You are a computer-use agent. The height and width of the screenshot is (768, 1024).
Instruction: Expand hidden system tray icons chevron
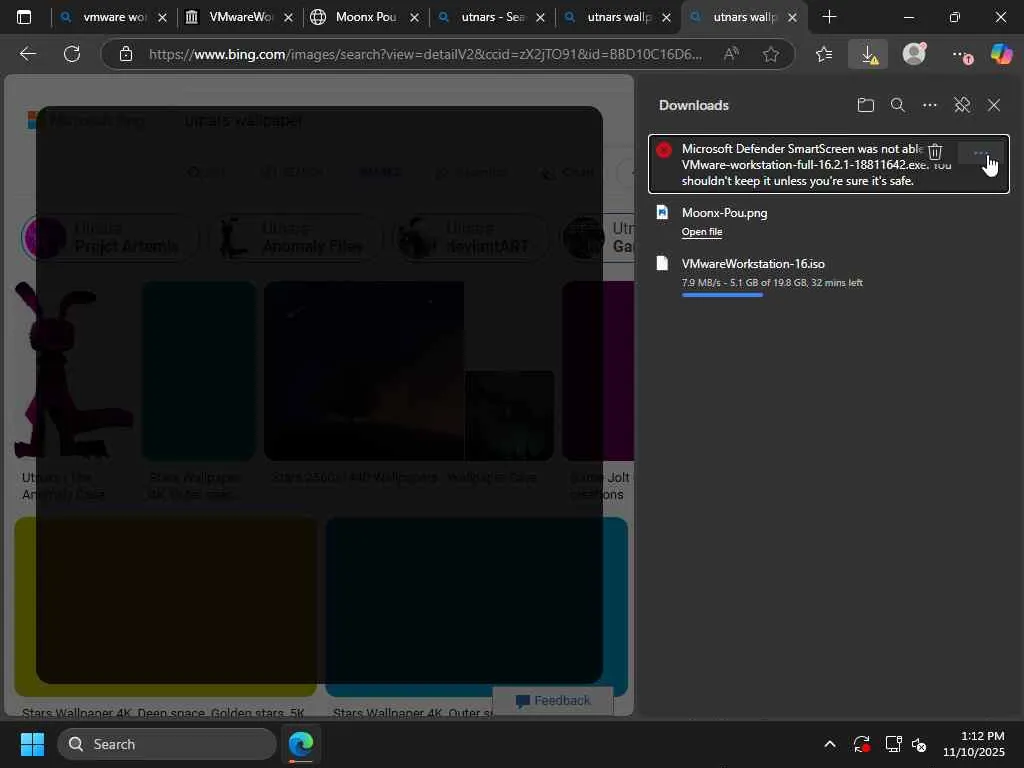(x=829, y=744)
